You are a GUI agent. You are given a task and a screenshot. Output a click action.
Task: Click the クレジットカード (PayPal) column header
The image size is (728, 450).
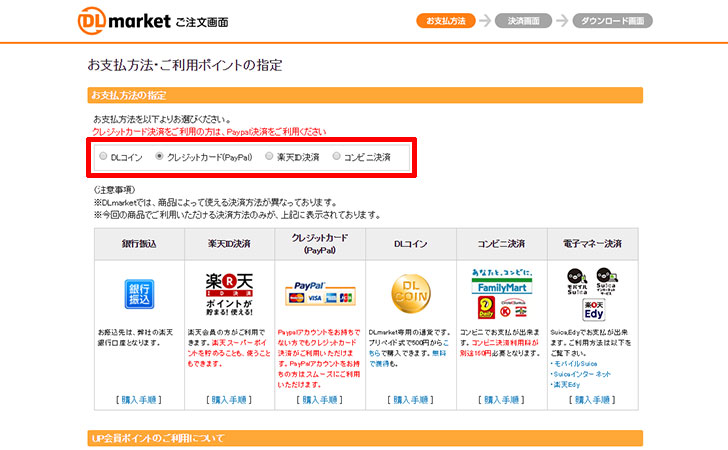[320, 244]
